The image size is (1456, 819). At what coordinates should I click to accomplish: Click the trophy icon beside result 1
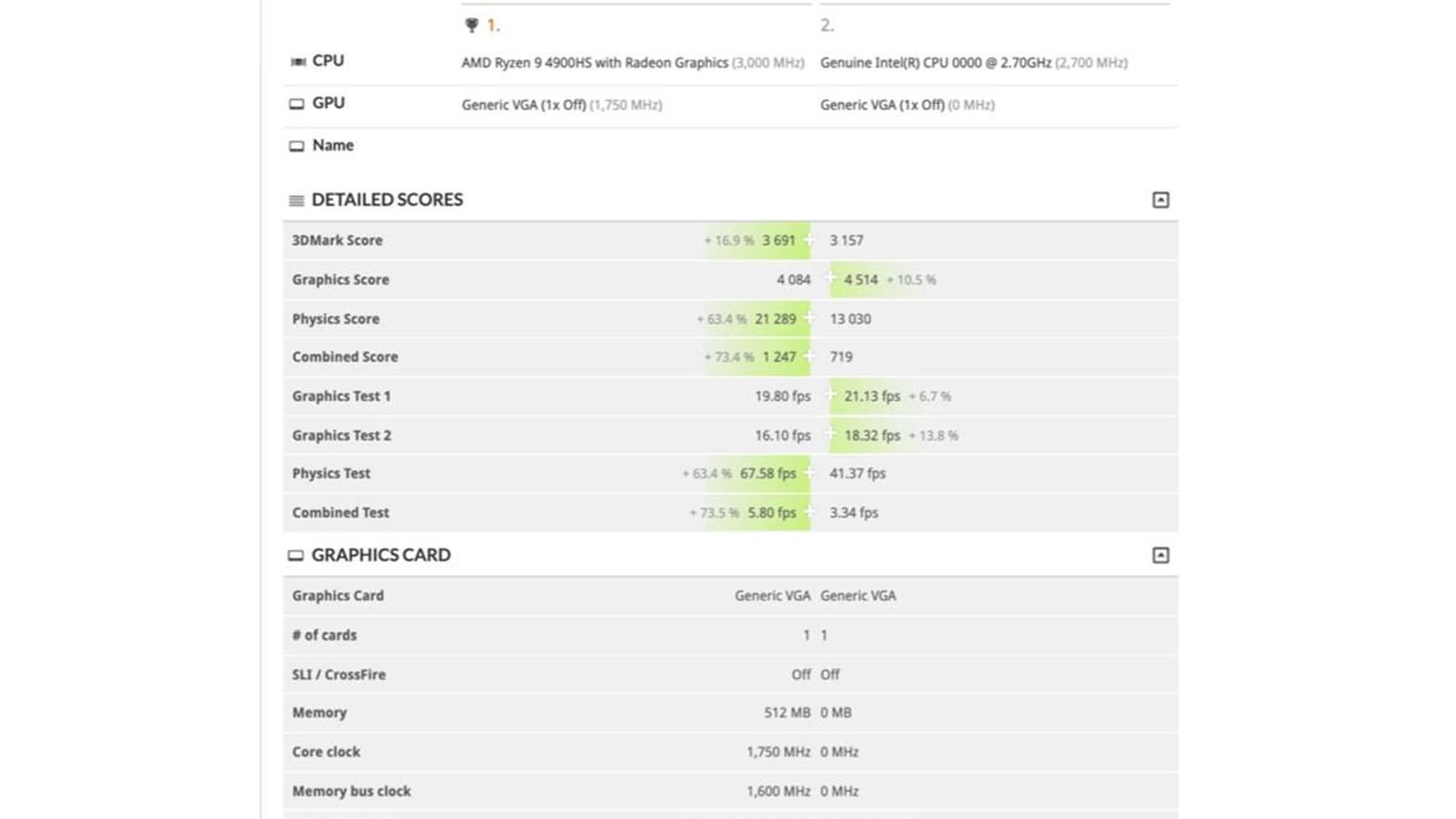[471, 25]
